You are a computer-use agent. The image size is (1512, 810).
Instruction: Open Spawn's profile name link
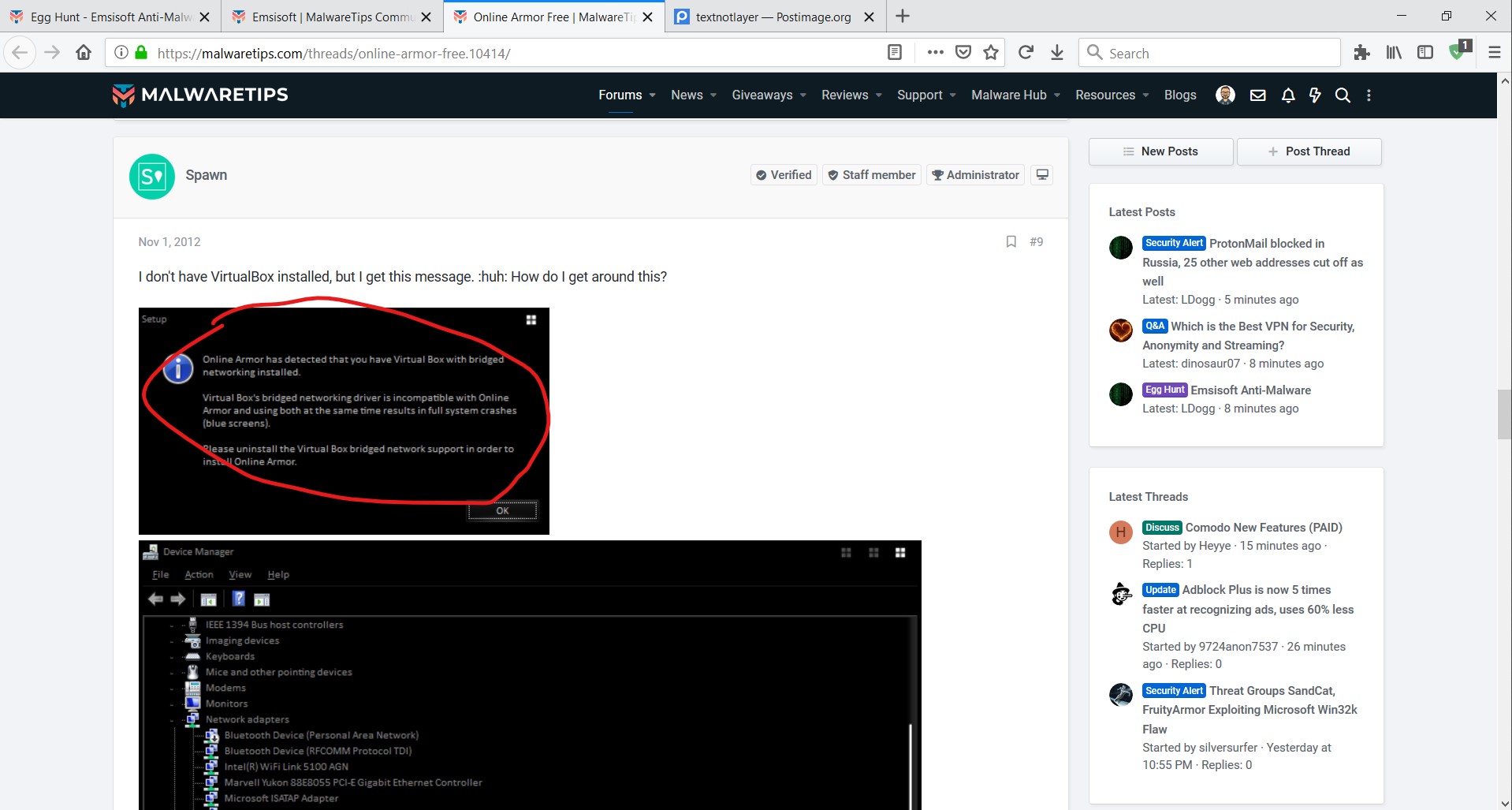(207, 175)
